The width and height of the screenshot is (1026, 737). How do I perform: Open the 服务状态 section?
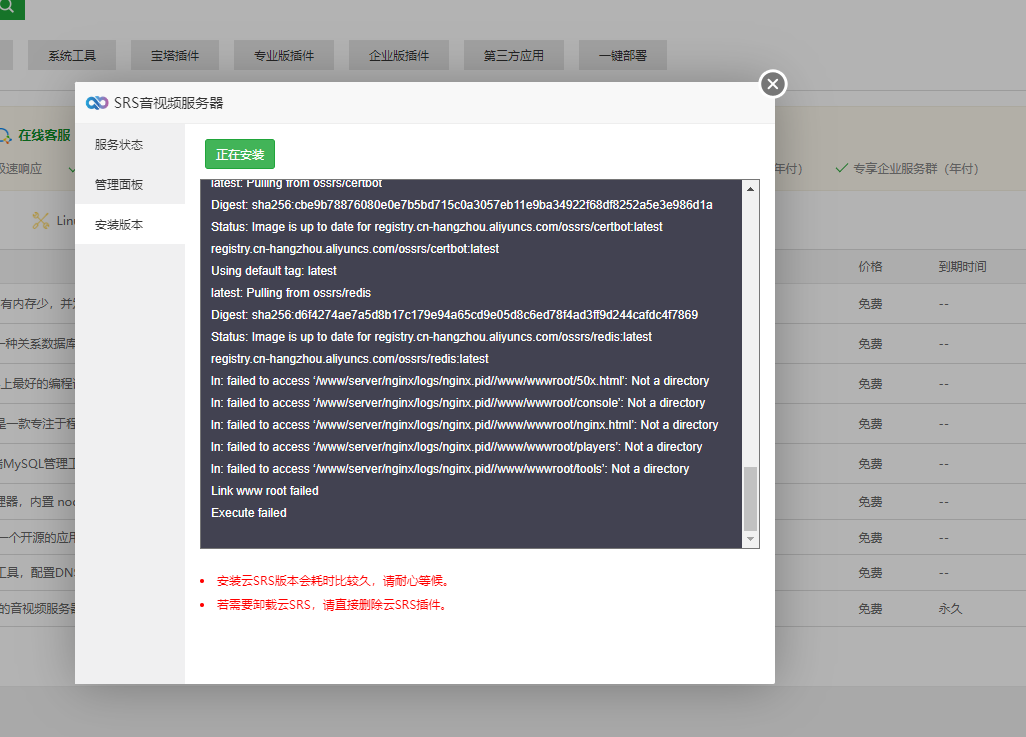point(130,145)
